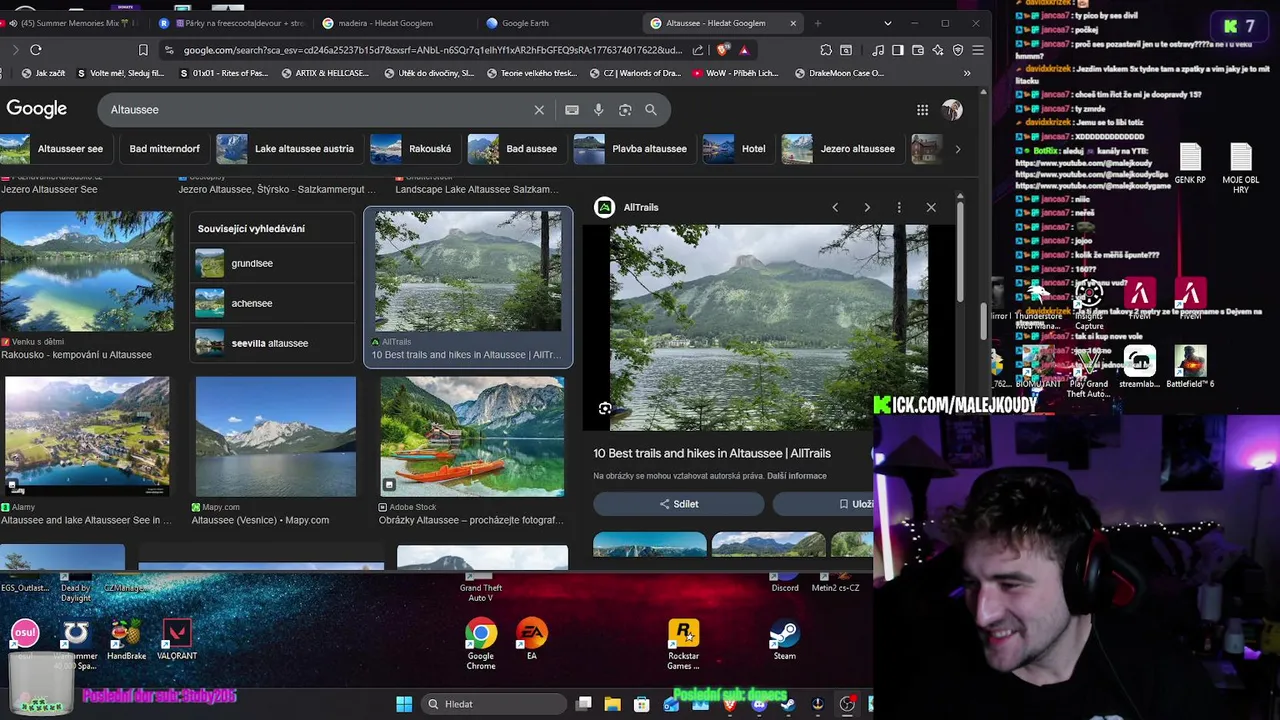Select the Rakouská filter chip
The image size is (1280, 720).
[415, 149]
